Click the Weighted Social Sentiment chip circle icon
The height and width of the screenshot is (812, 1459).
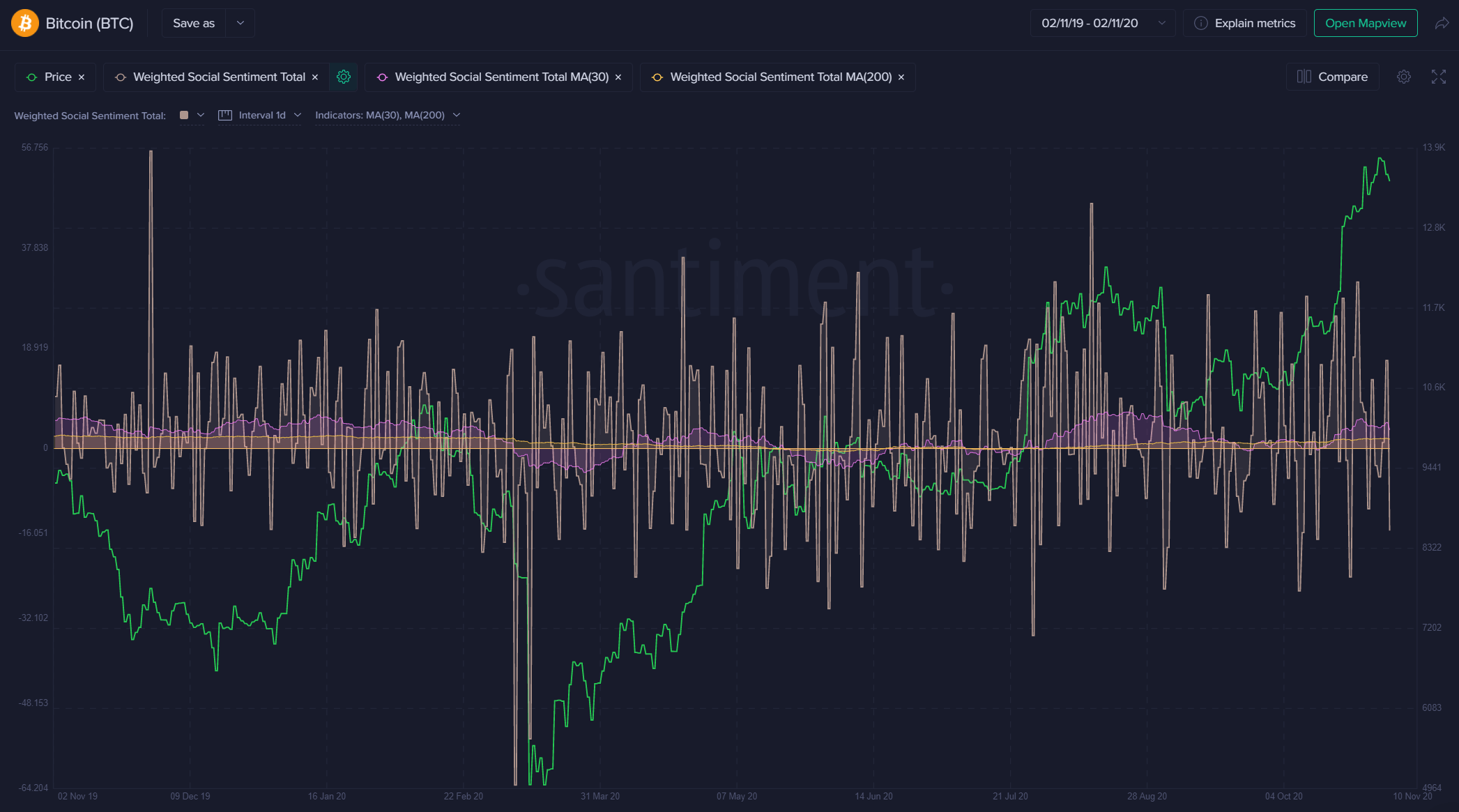121,77
